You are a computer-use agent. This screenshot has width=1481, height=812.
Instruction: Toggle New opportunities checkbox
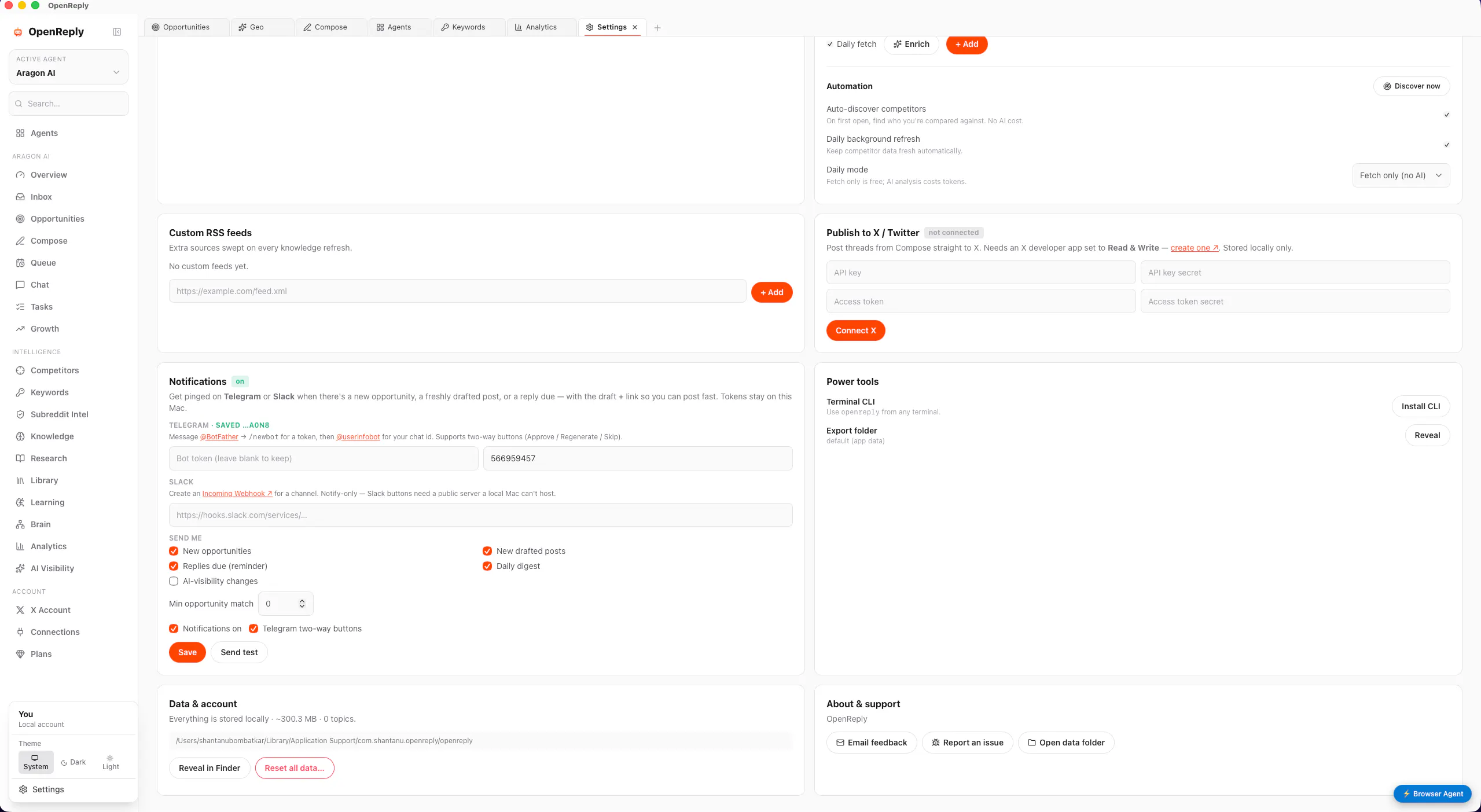174,551
